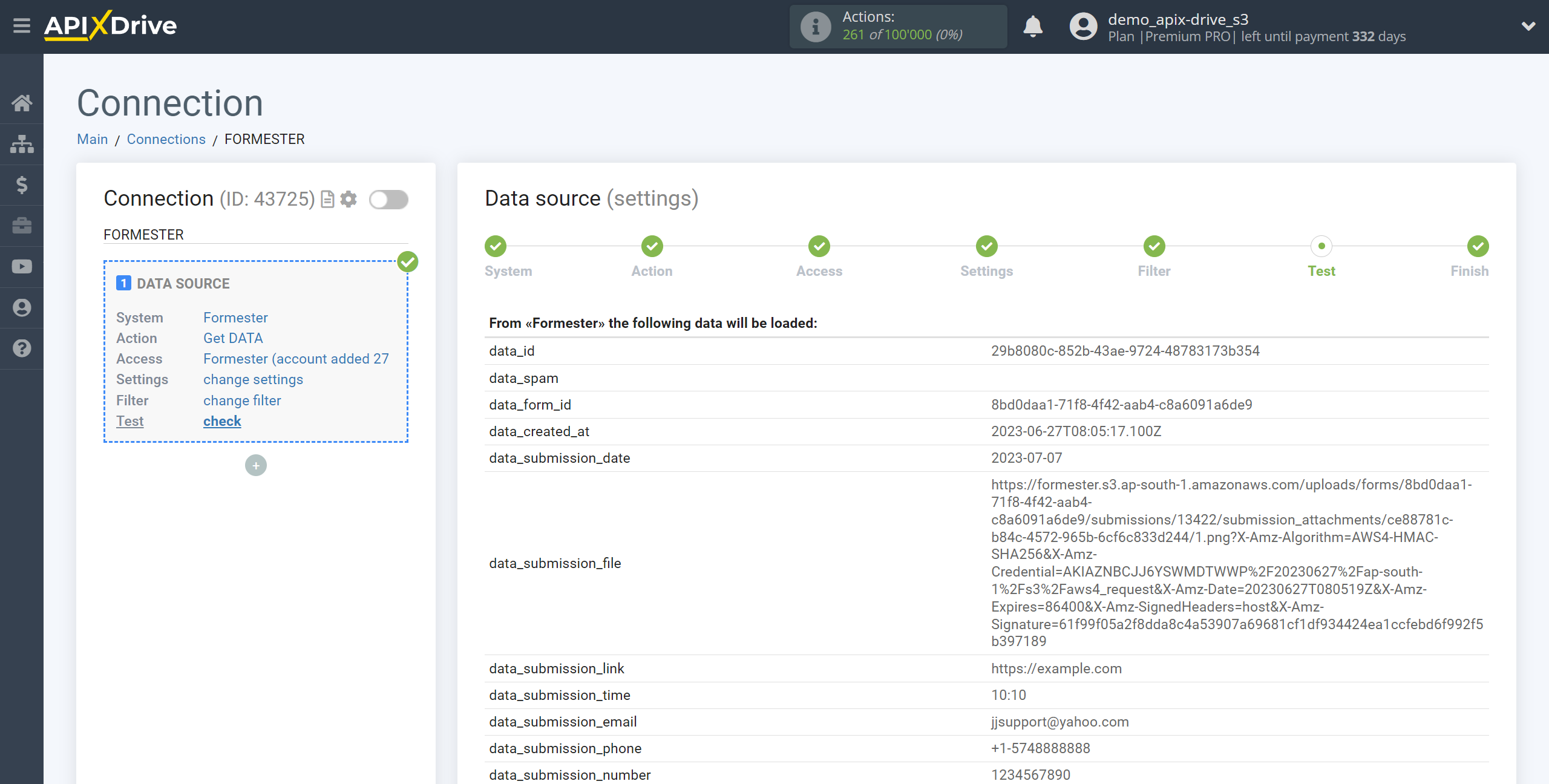Go to Action step

[x=652, y=246]
